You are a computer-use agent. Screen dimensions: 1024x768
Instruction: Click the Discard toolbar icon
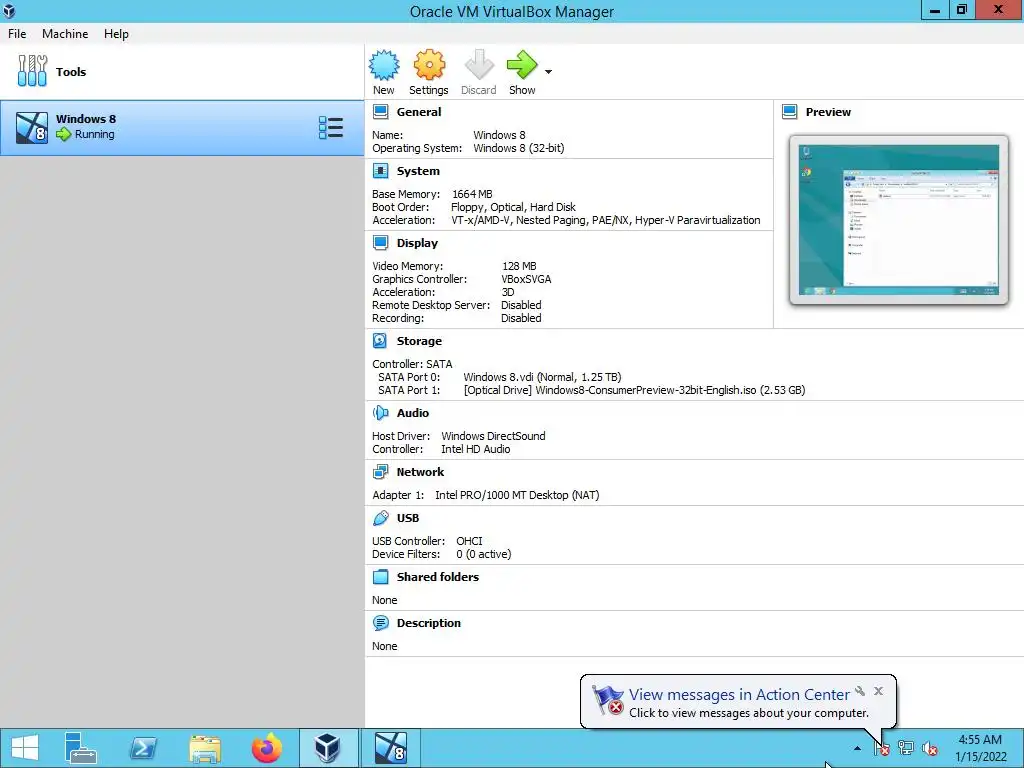click(479, 65)
